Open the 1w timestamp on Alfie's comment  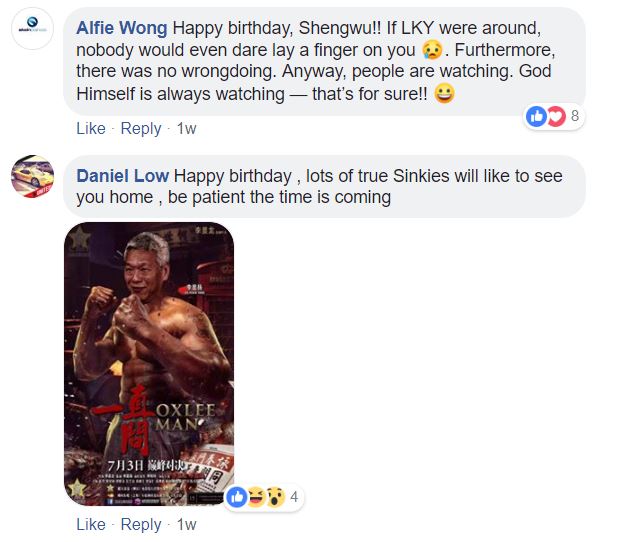coord(187,129)
